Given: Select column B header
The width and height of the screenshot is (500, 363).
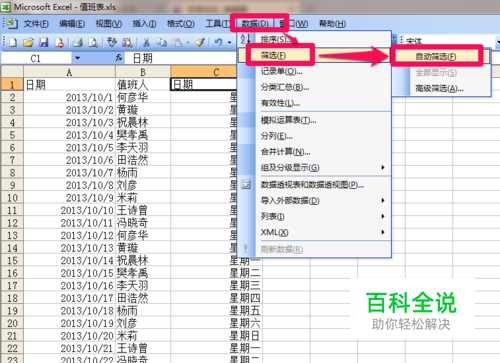Looking at the screenshot, I should (143, 72).
